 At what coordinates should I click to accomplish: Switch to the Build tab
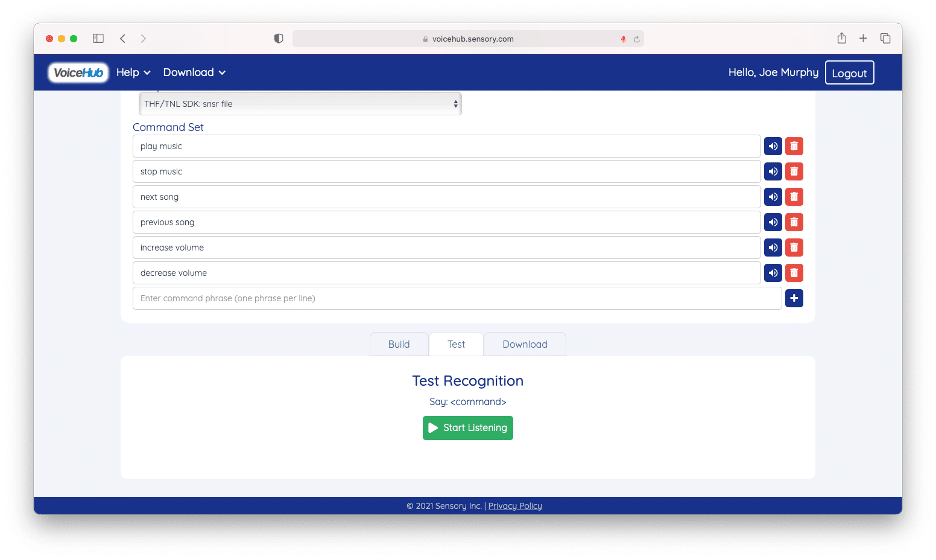[x=399, y=344]
